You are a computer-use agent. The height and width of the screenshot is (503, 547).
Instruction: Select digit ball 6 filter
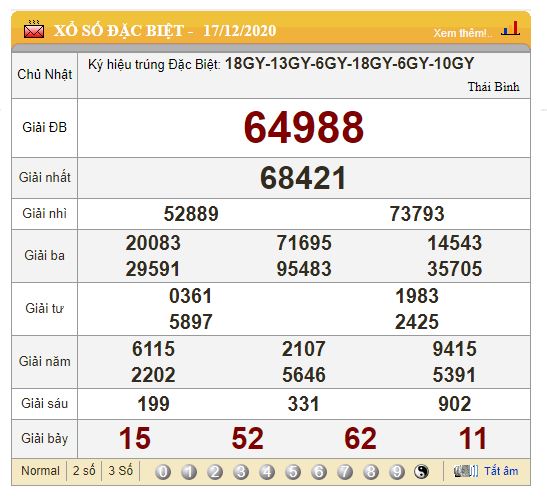319,472
